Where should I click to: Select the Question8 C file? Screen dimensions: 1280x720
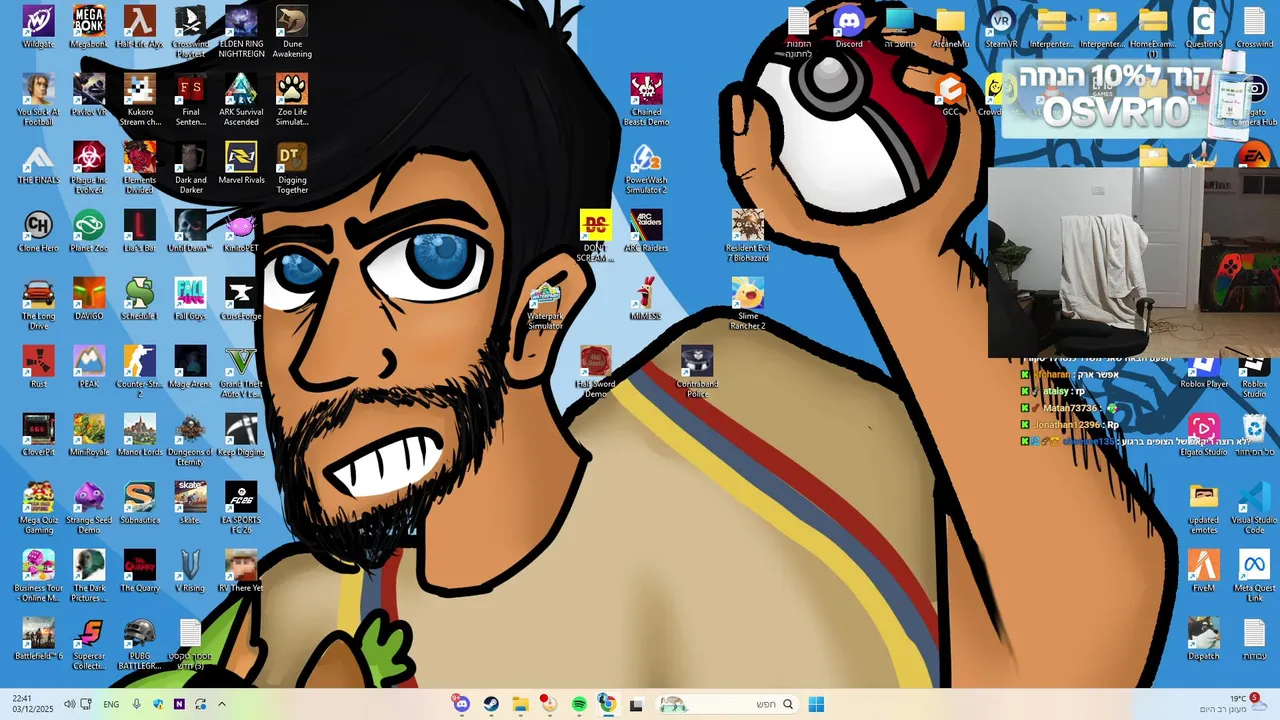click(x=1204, y=28)
